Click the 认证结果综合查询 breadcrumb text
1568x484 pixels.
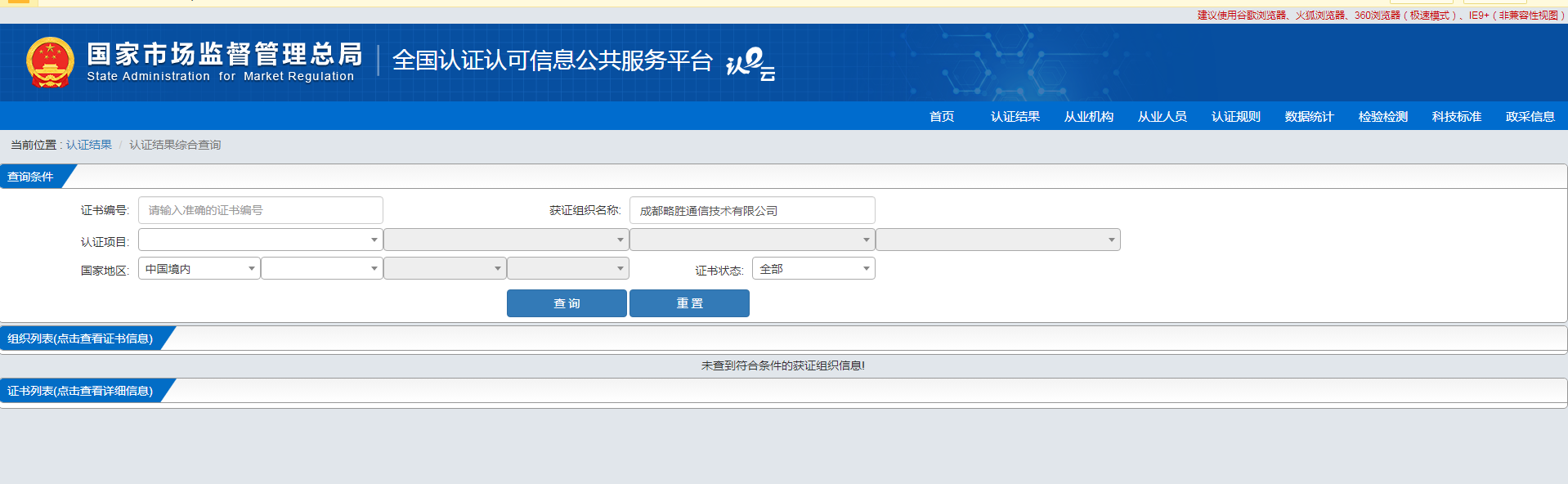175,145
